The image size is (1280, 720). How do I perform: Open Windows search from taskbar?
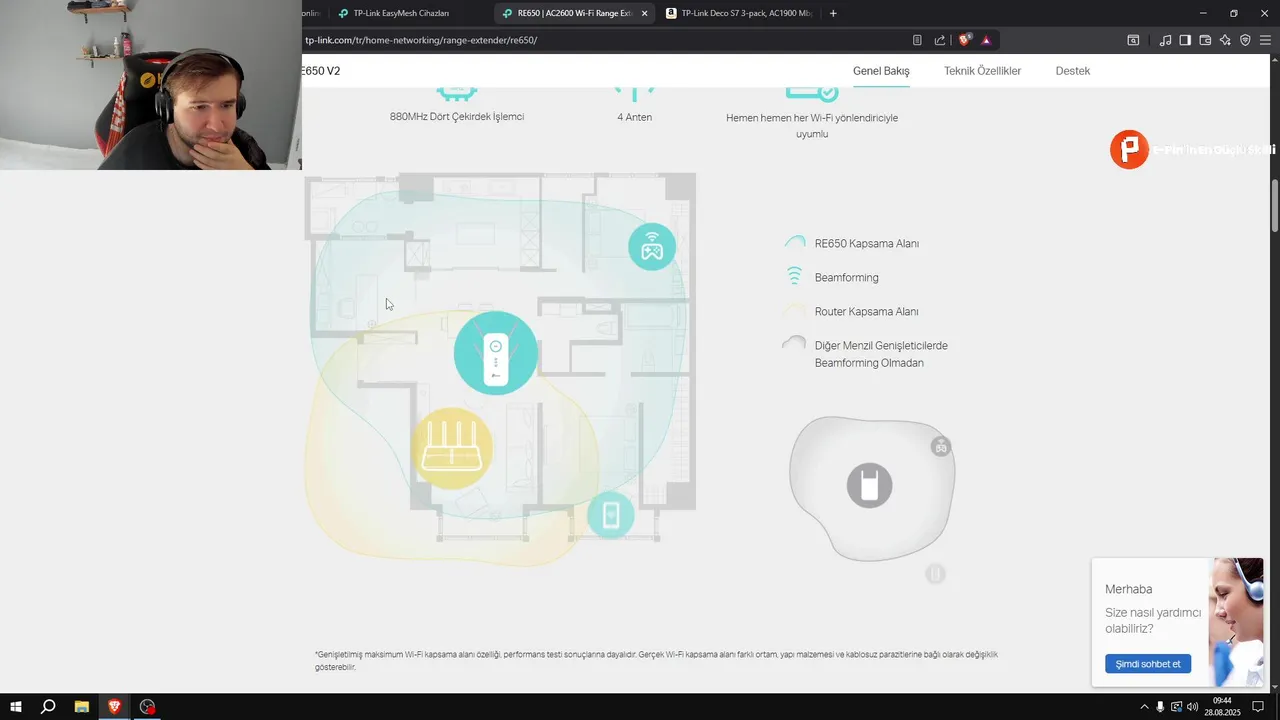click(48, 707)
